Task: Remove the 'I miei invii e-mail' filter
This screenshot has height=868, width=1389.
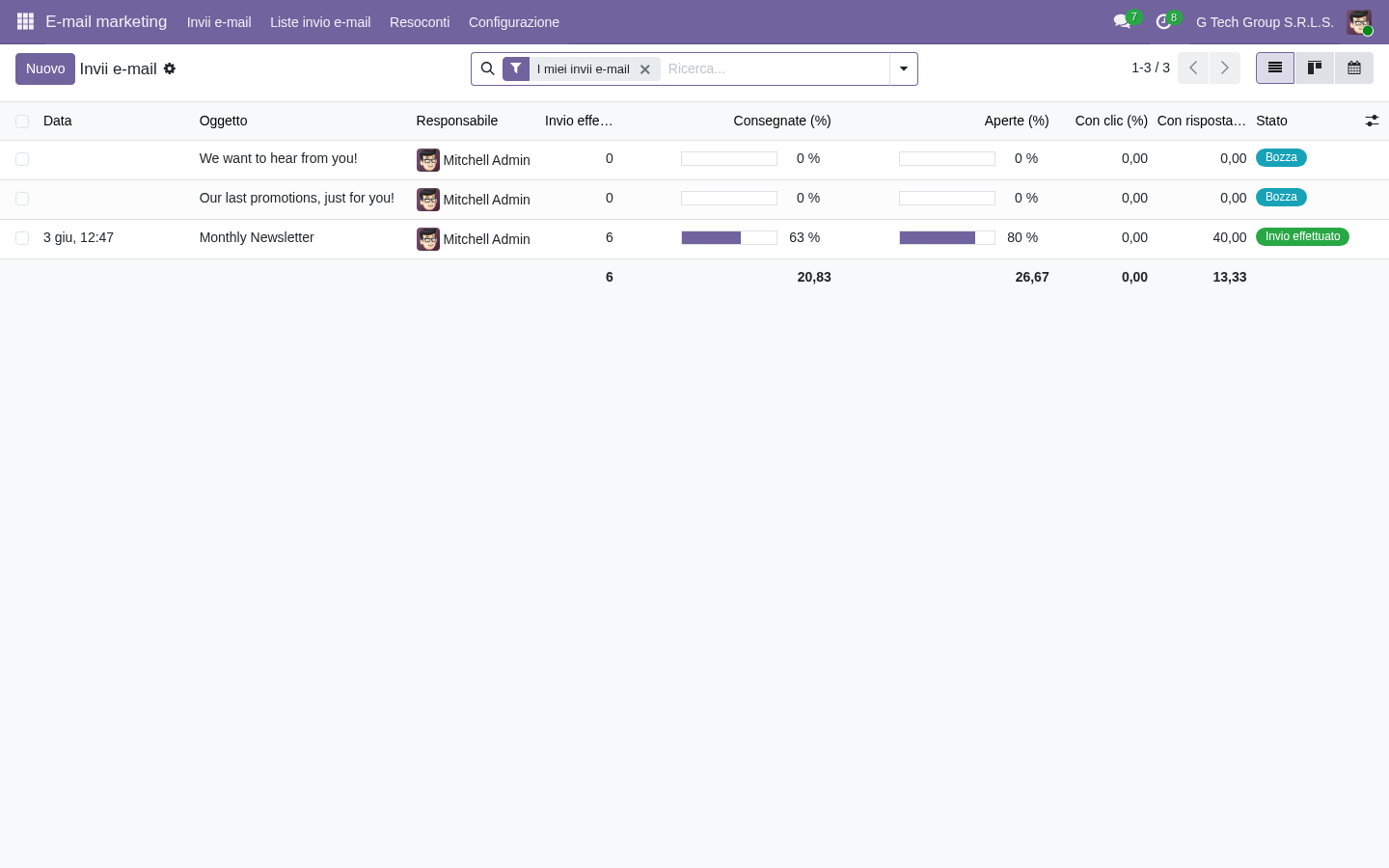Action: pos(645,69)
